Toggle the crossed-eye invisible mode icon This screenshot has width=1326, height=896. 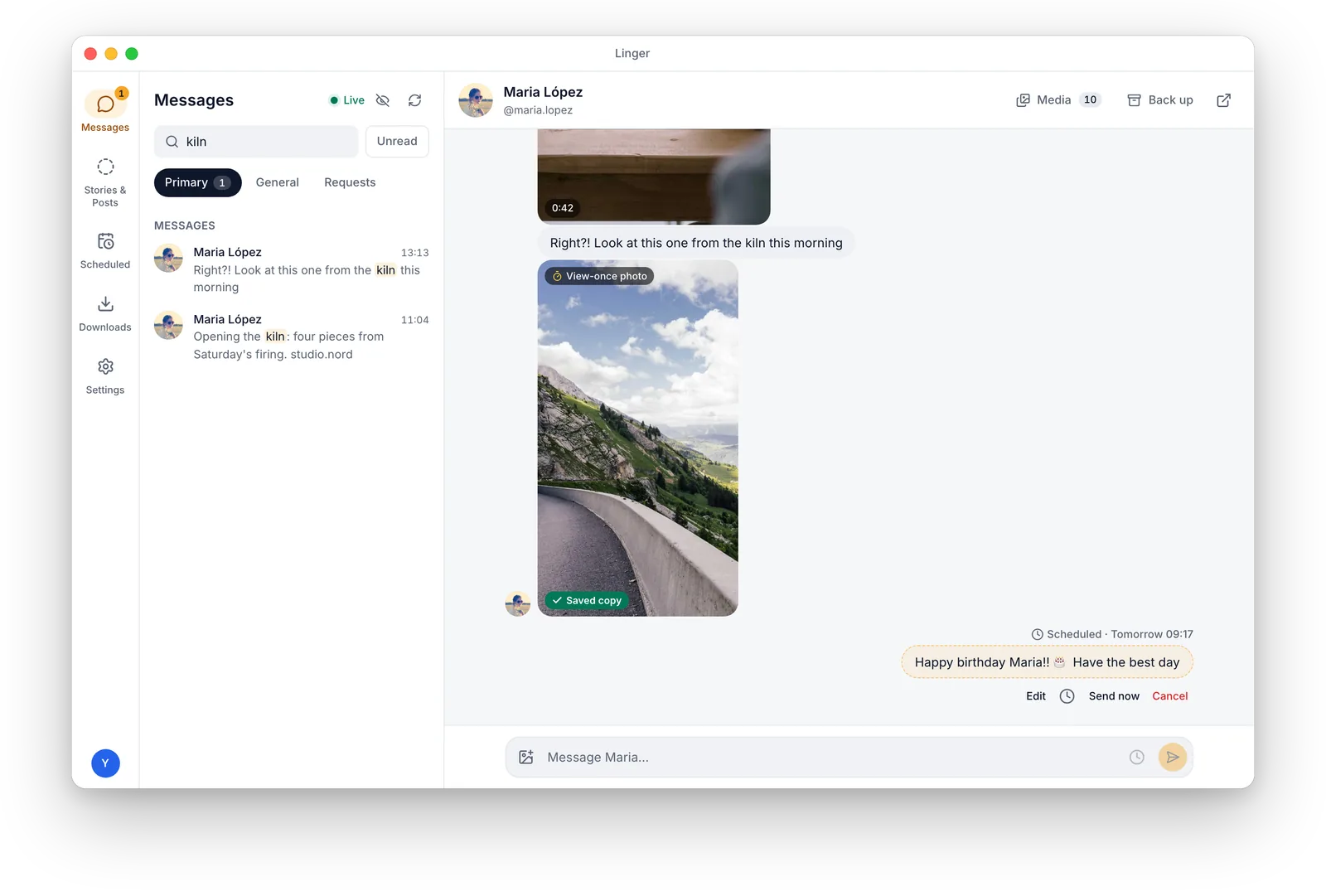383,100
